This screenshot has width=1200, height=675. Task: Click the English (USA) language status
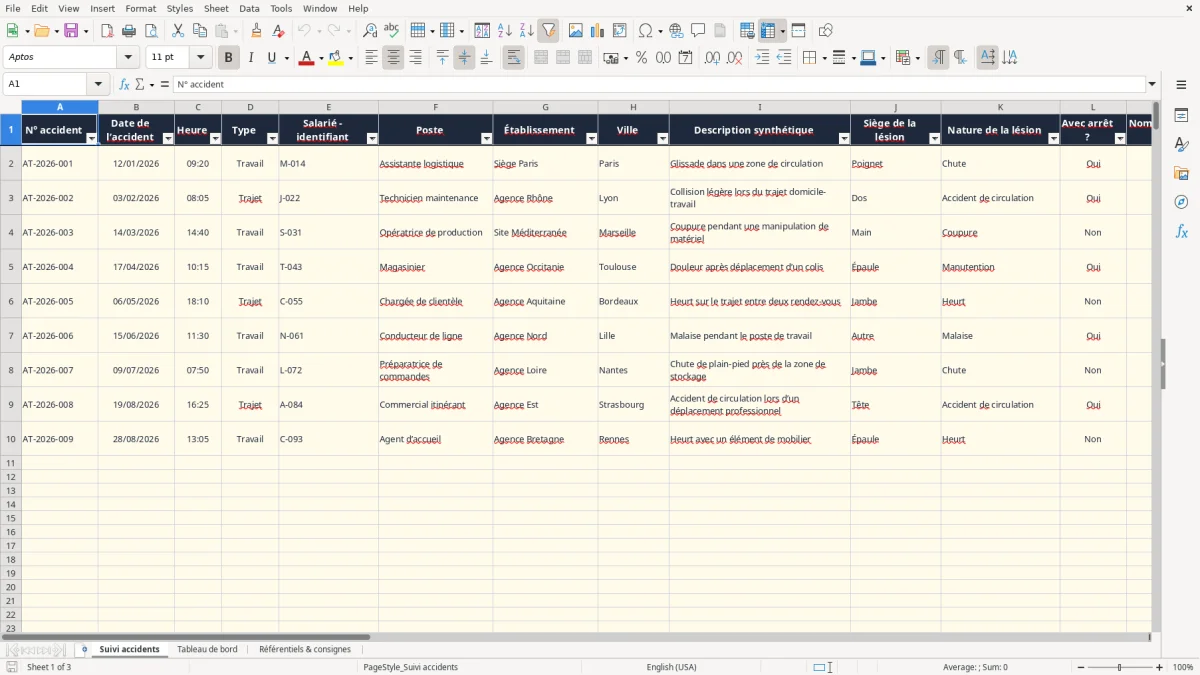pos(671,667)
